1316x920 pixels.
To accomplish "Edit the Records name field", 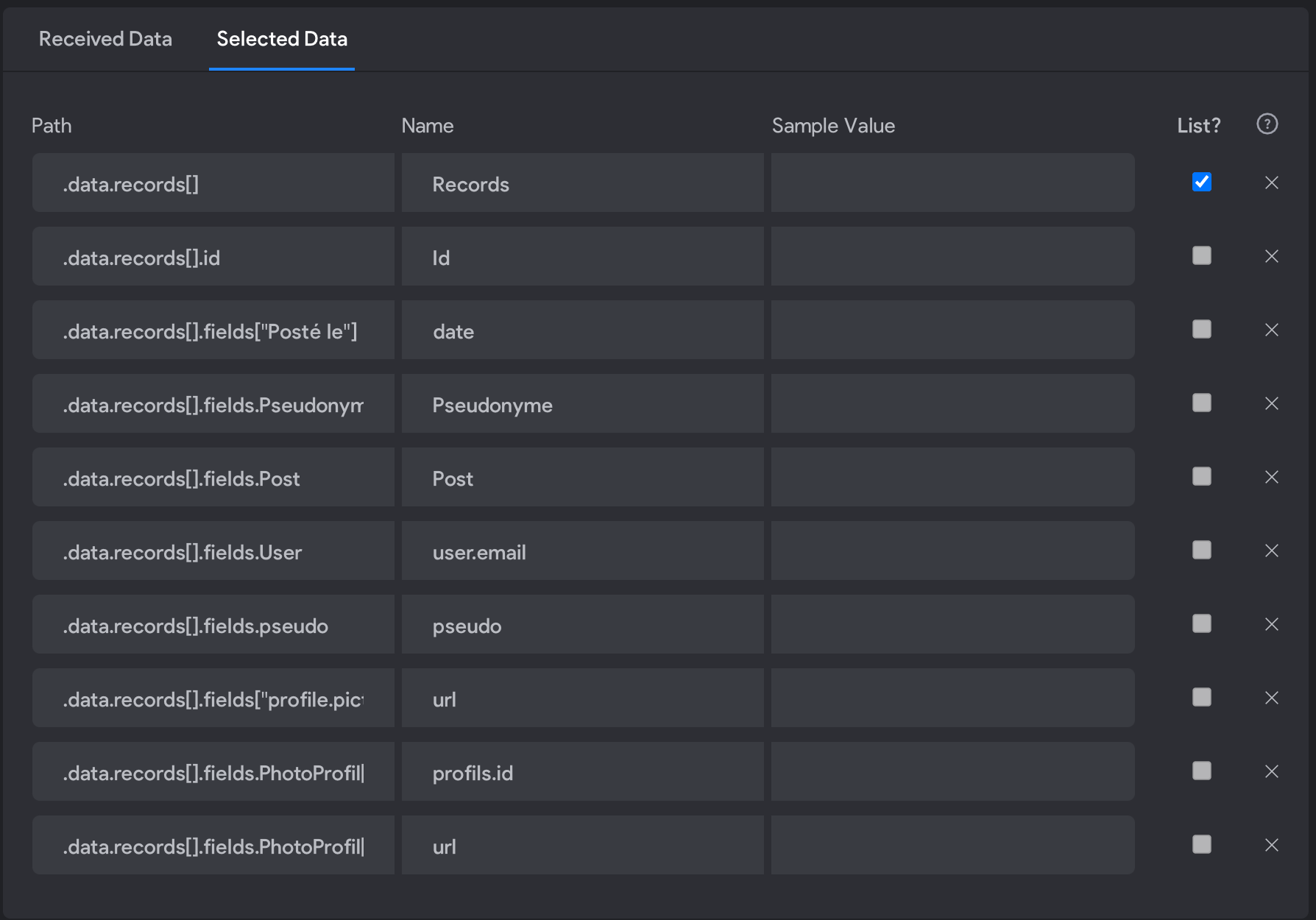I will [583, 183].
